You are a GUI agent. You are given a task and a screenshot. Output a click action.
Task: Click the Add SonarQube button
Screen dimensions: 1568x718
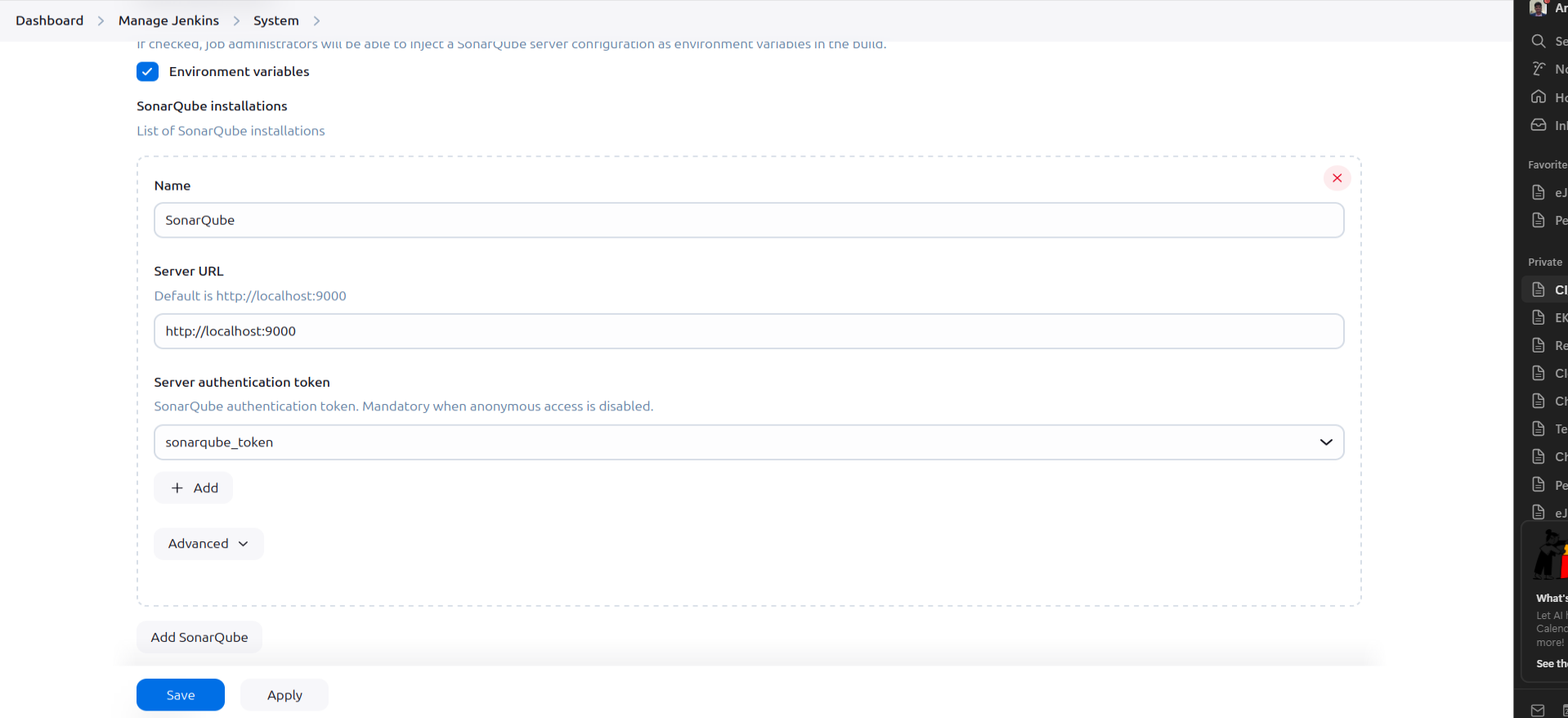(199, 637)
